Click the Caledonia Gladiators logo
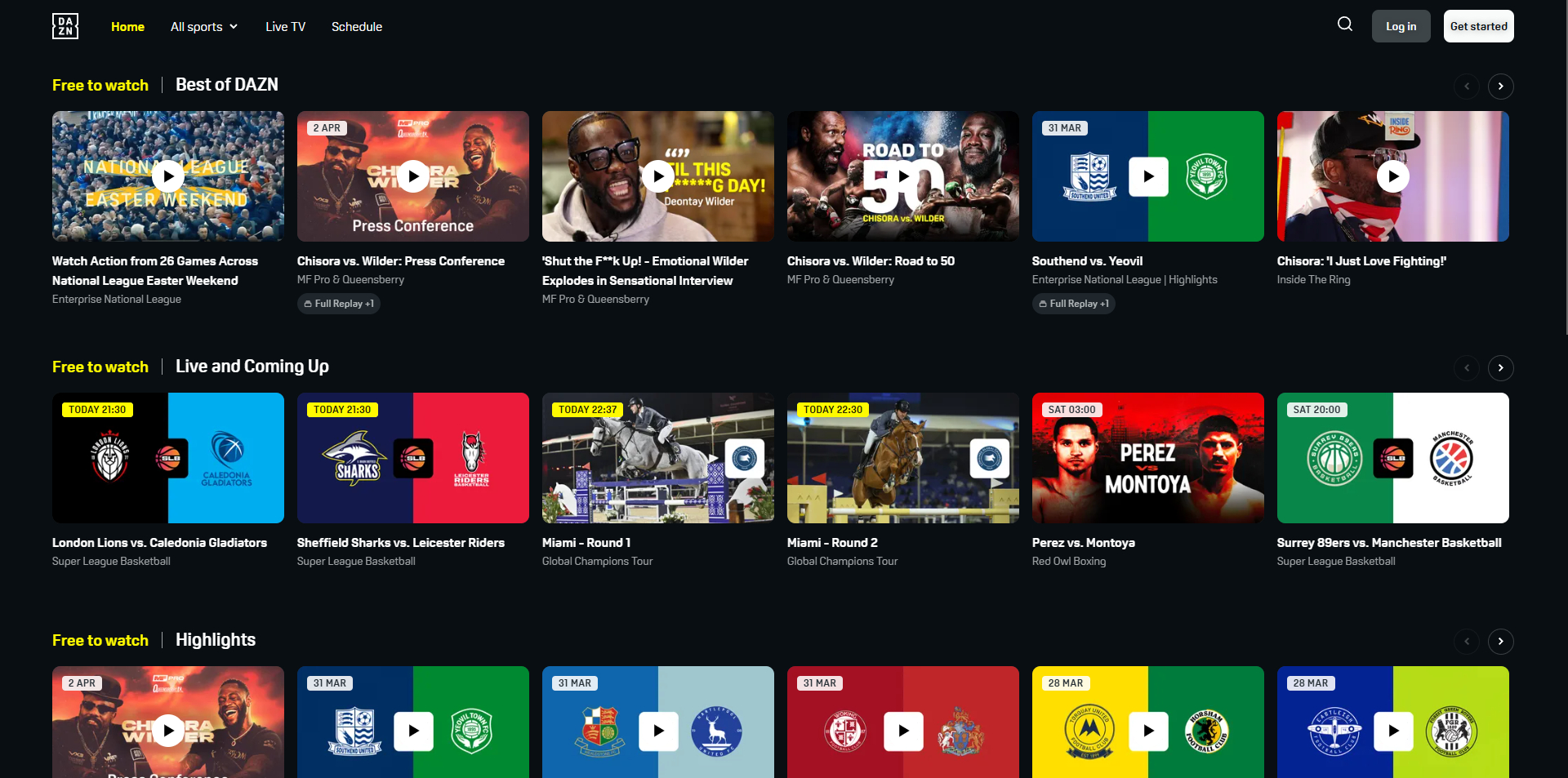Screen dimensions: 1568x778 [227, 459]
